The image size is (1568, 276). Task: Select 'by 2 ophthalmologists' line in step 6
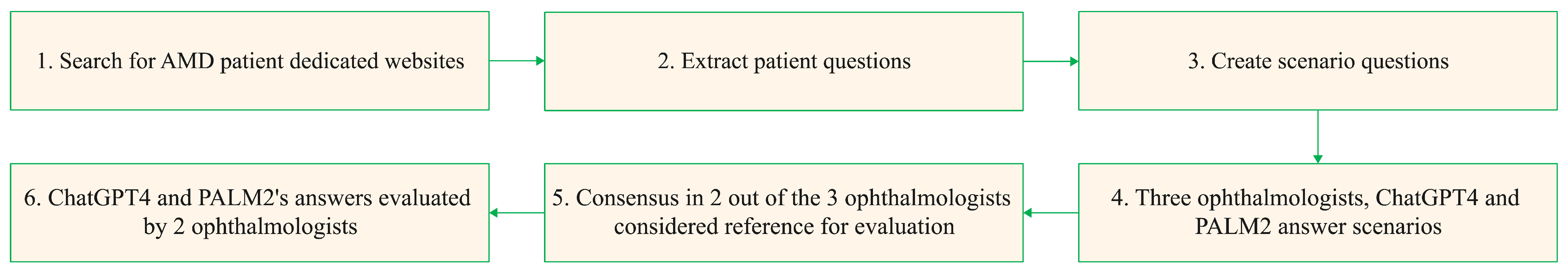(x=250, y=227)
